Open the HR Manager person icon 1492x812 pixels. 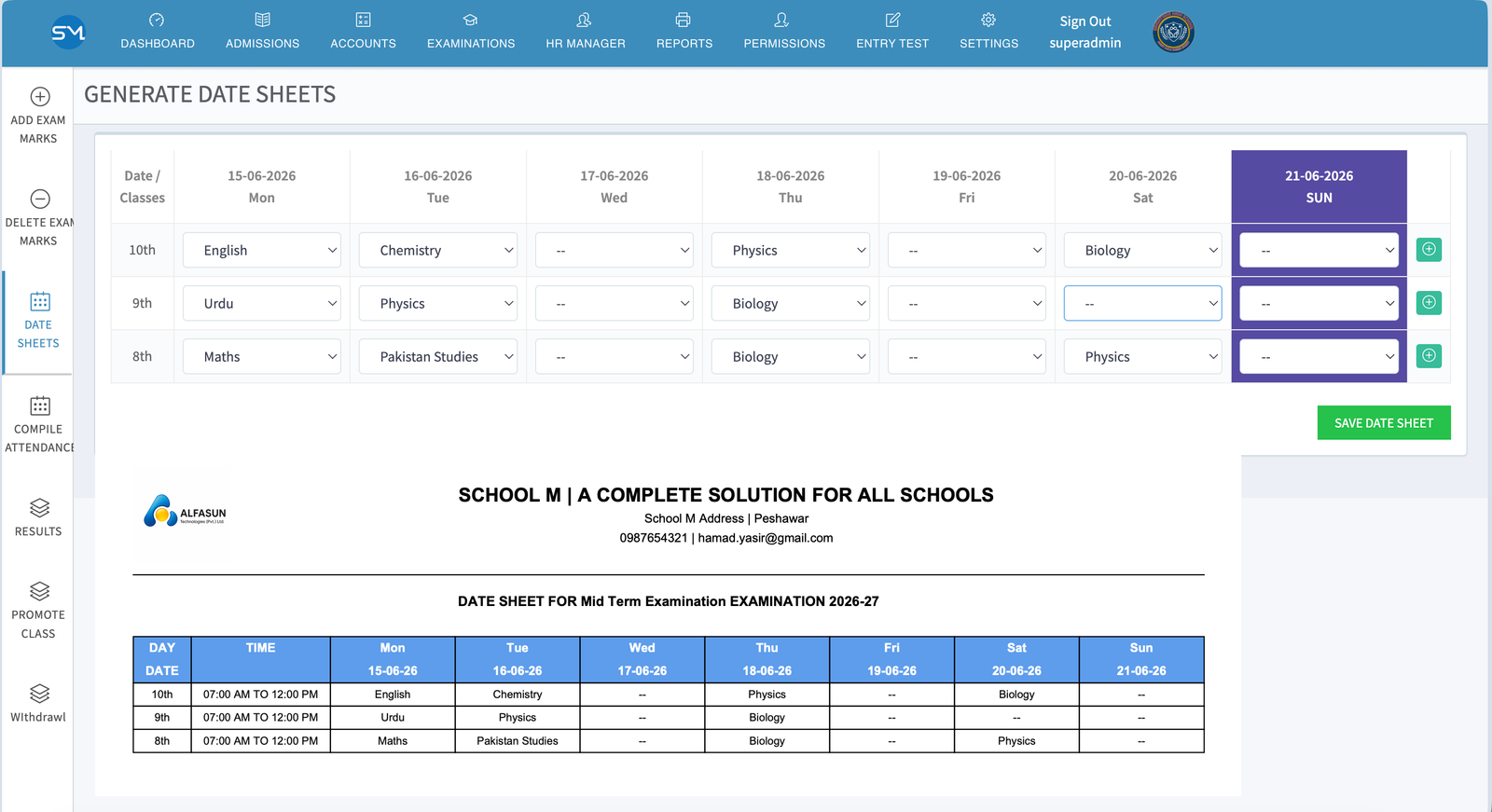click(585, 20)
